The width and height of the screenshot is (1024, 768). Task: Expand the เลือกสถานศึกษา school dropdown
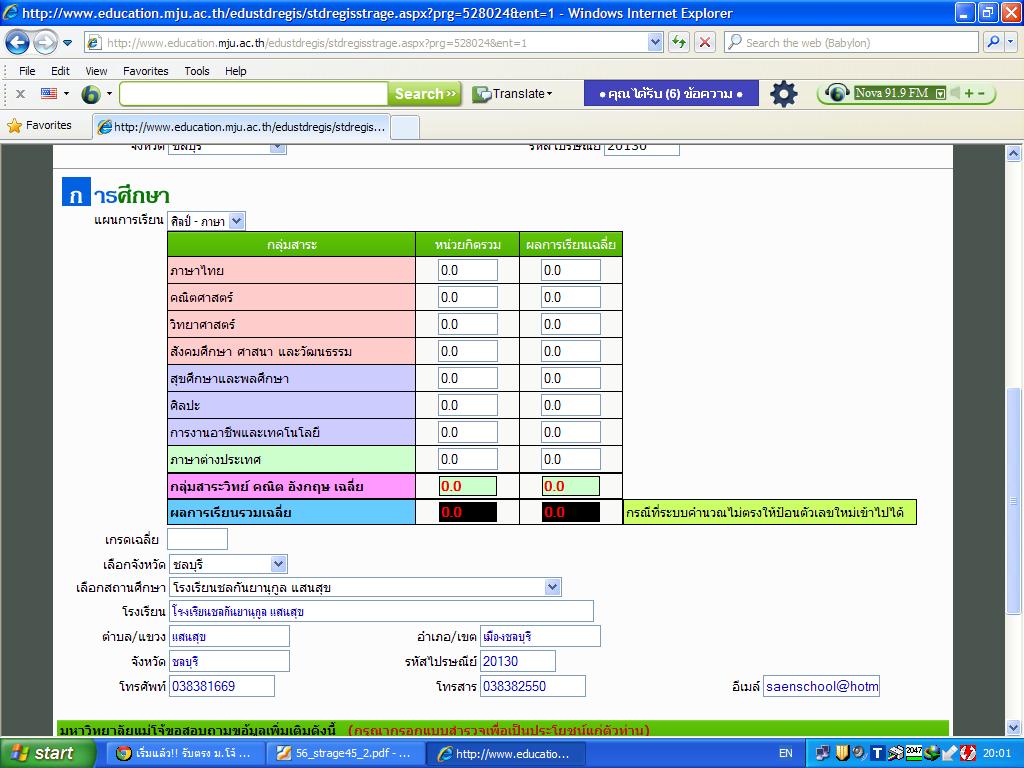(x=552, y=587)
